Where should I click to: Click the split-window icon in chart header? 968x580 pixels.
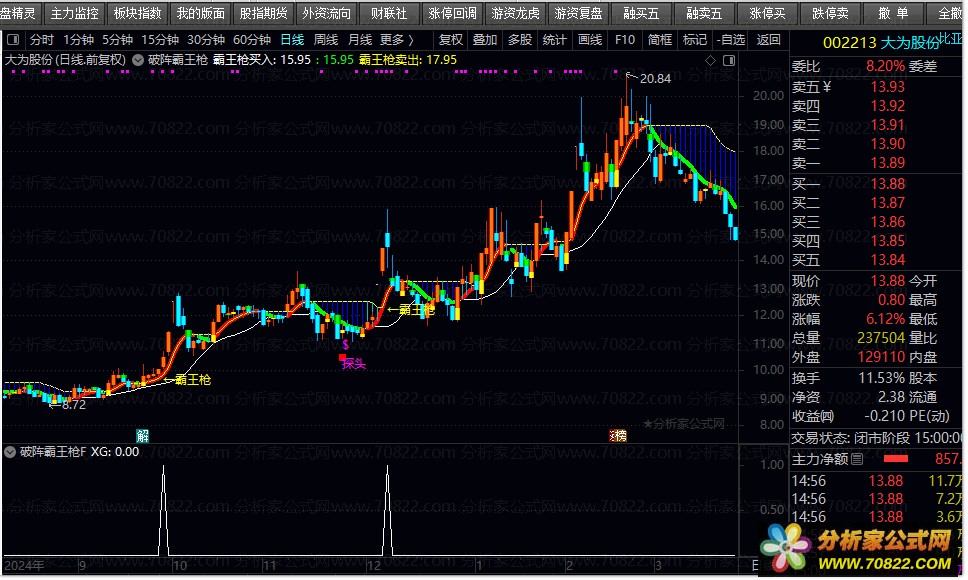pyautogui.click(x=729, y=60)
